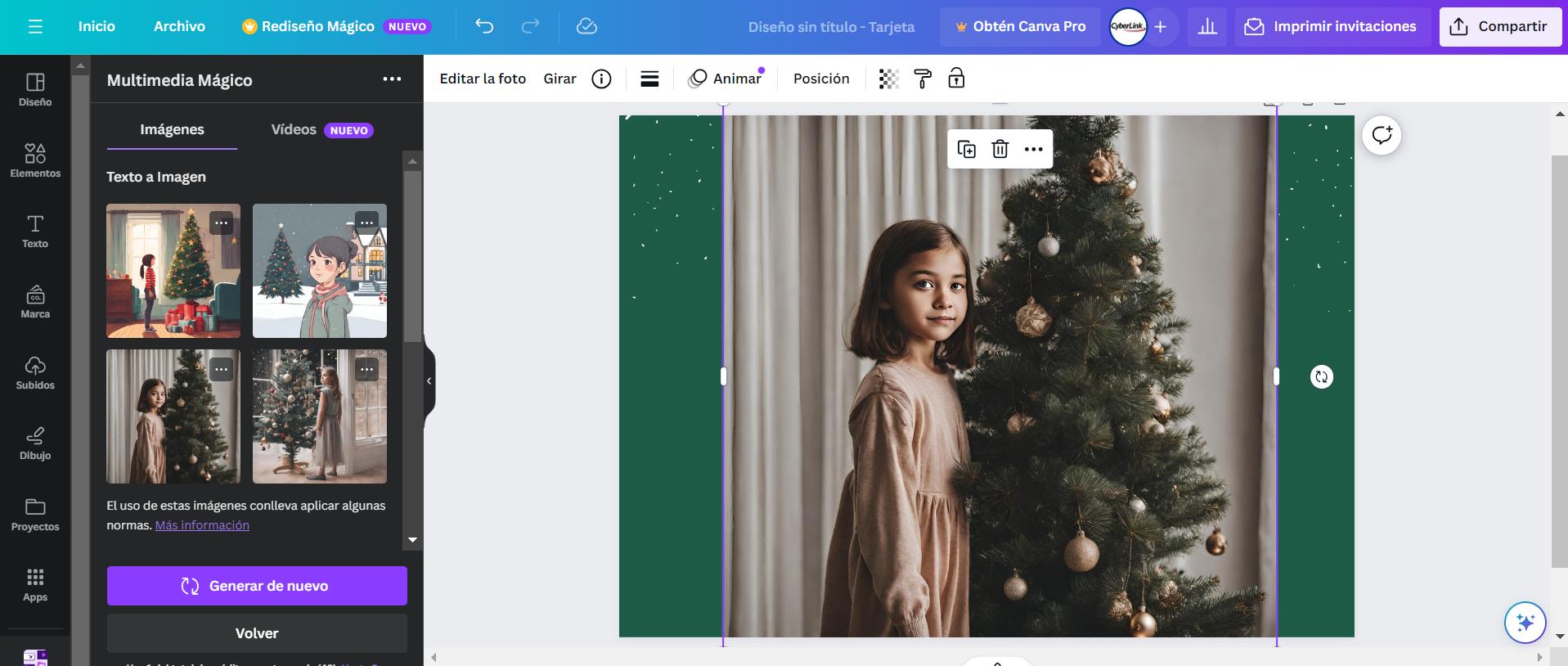Click the design title Diseño sin título

[831, 27]
